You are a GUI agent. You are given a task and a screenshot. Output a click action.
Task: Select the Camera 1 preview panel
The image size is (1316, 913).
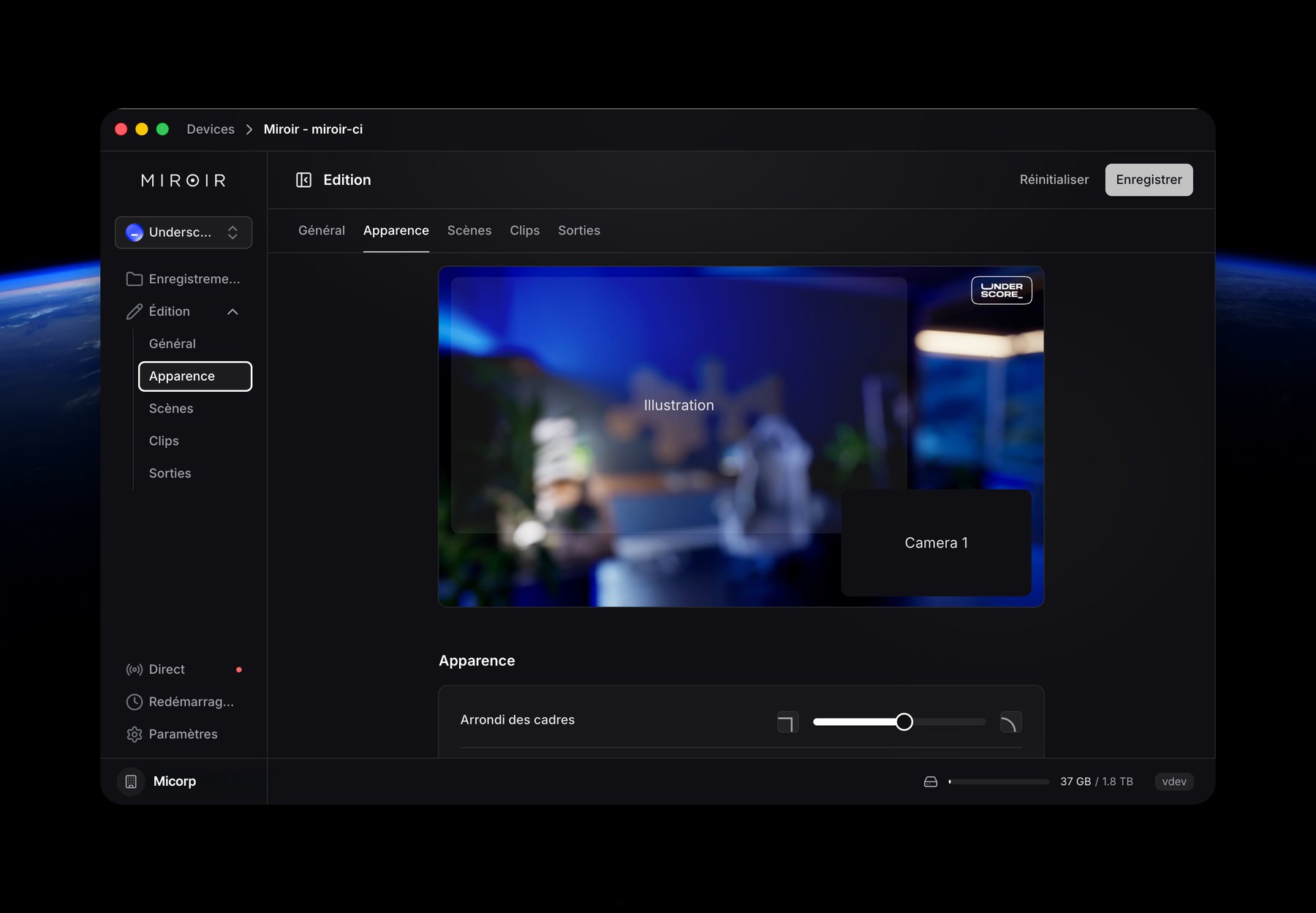coord(936,542)
